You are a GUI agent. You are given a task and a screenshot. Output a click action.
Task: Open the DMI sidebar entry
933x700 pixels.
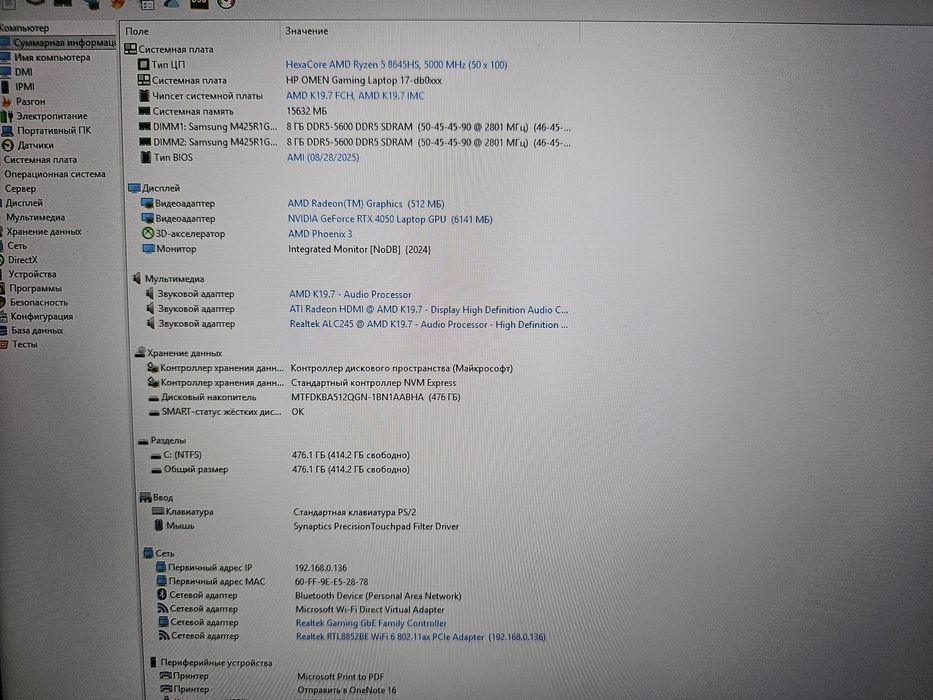click(23, 72)
